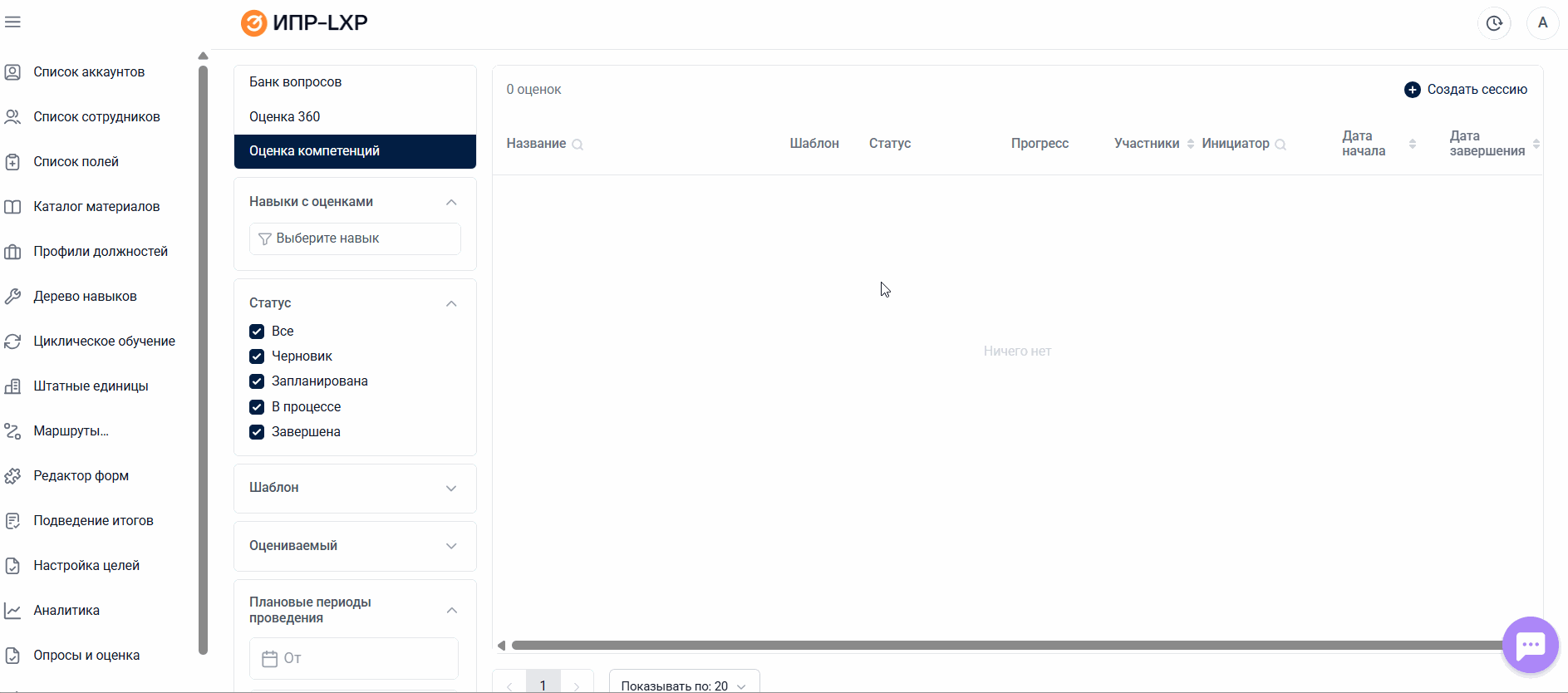The width and height of the screenshot is (1568, 693).
Task: Click the Шаблон column header
Action: click(x=814, y=144)
